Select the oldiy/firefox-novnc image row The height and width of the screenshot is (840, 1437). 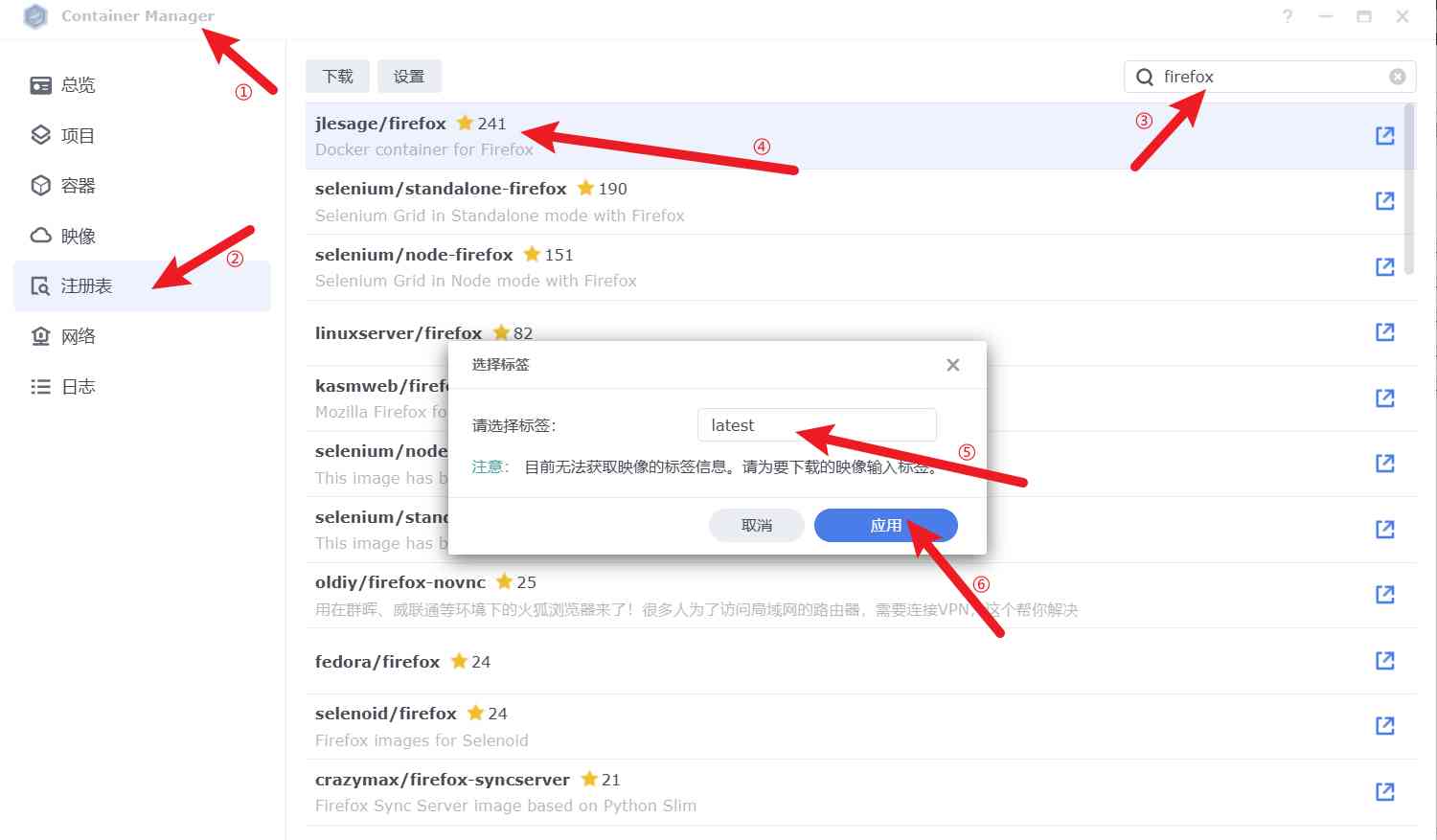pyautogui.click(x=860, y=596)
